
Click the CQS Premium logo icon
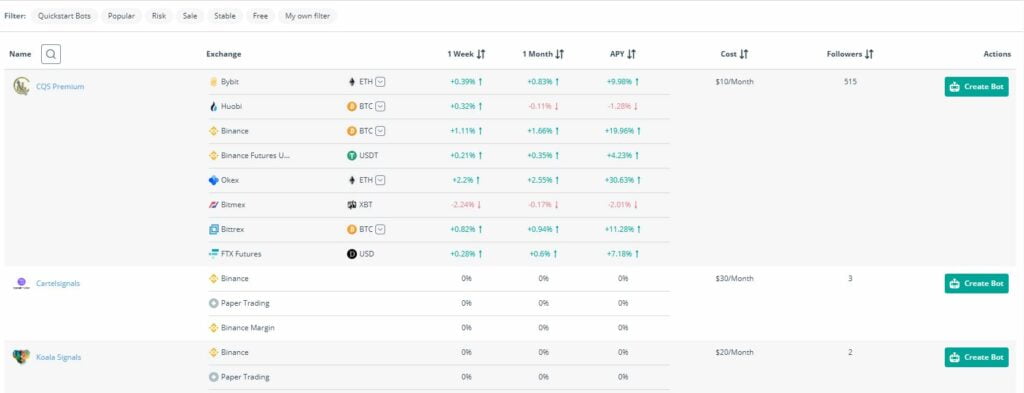(x=21, y=86)
